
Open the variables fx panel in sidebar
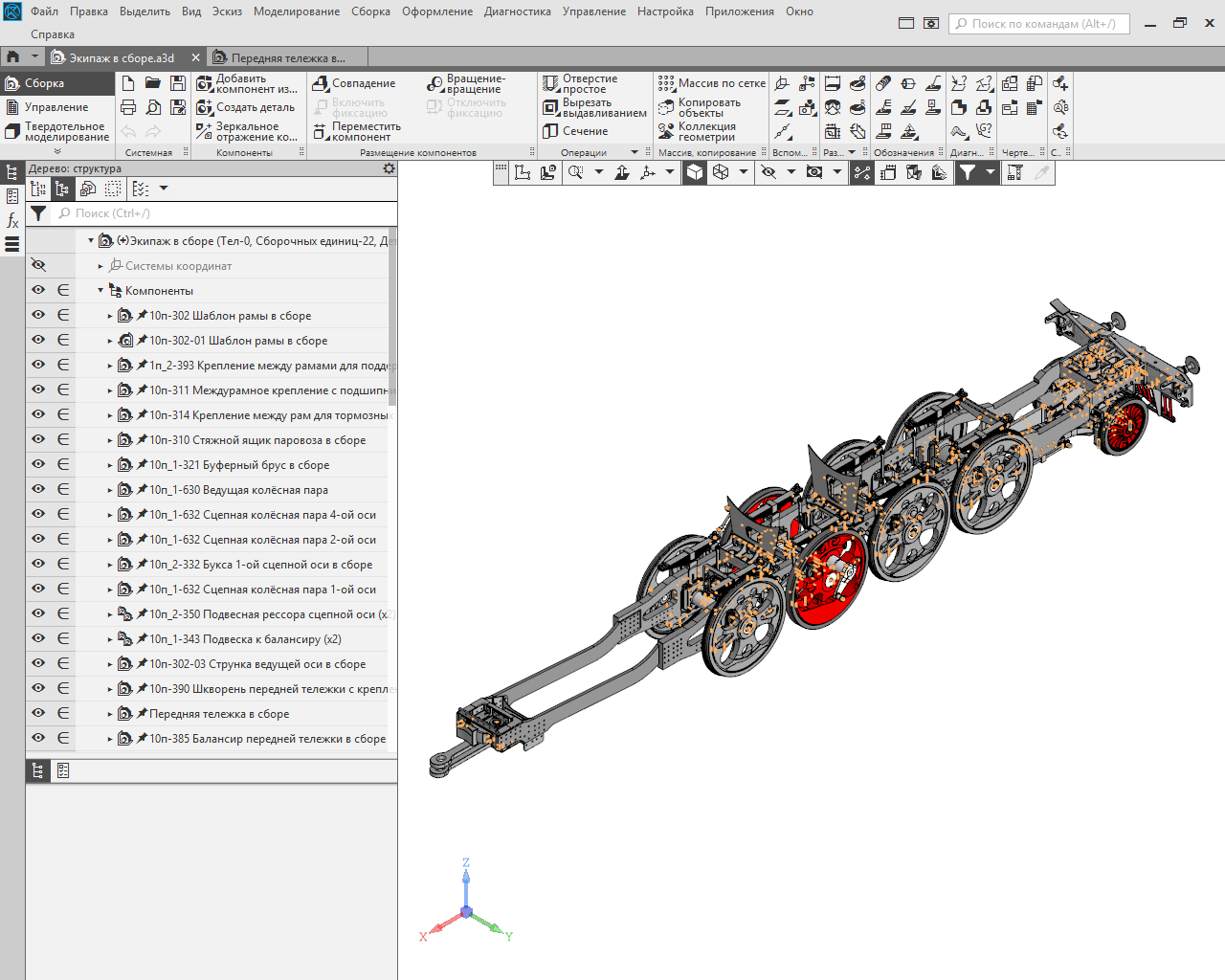(x=12, y=220)
